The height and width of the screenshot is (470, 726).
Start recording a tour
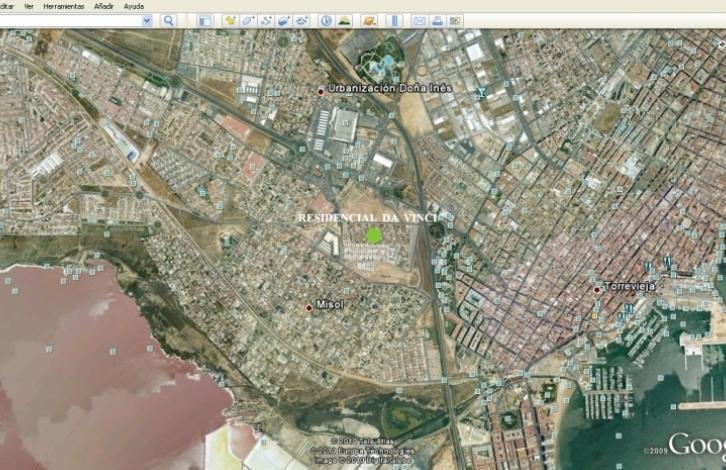[301, 20]
